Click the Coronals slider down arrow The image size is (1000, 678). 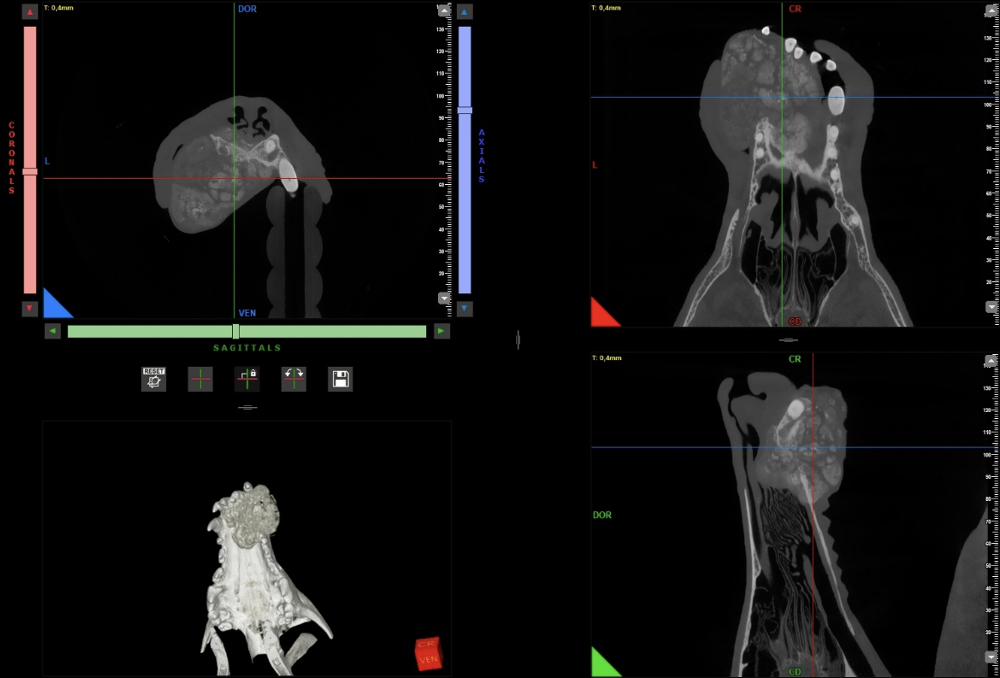(x=30, y=309)
